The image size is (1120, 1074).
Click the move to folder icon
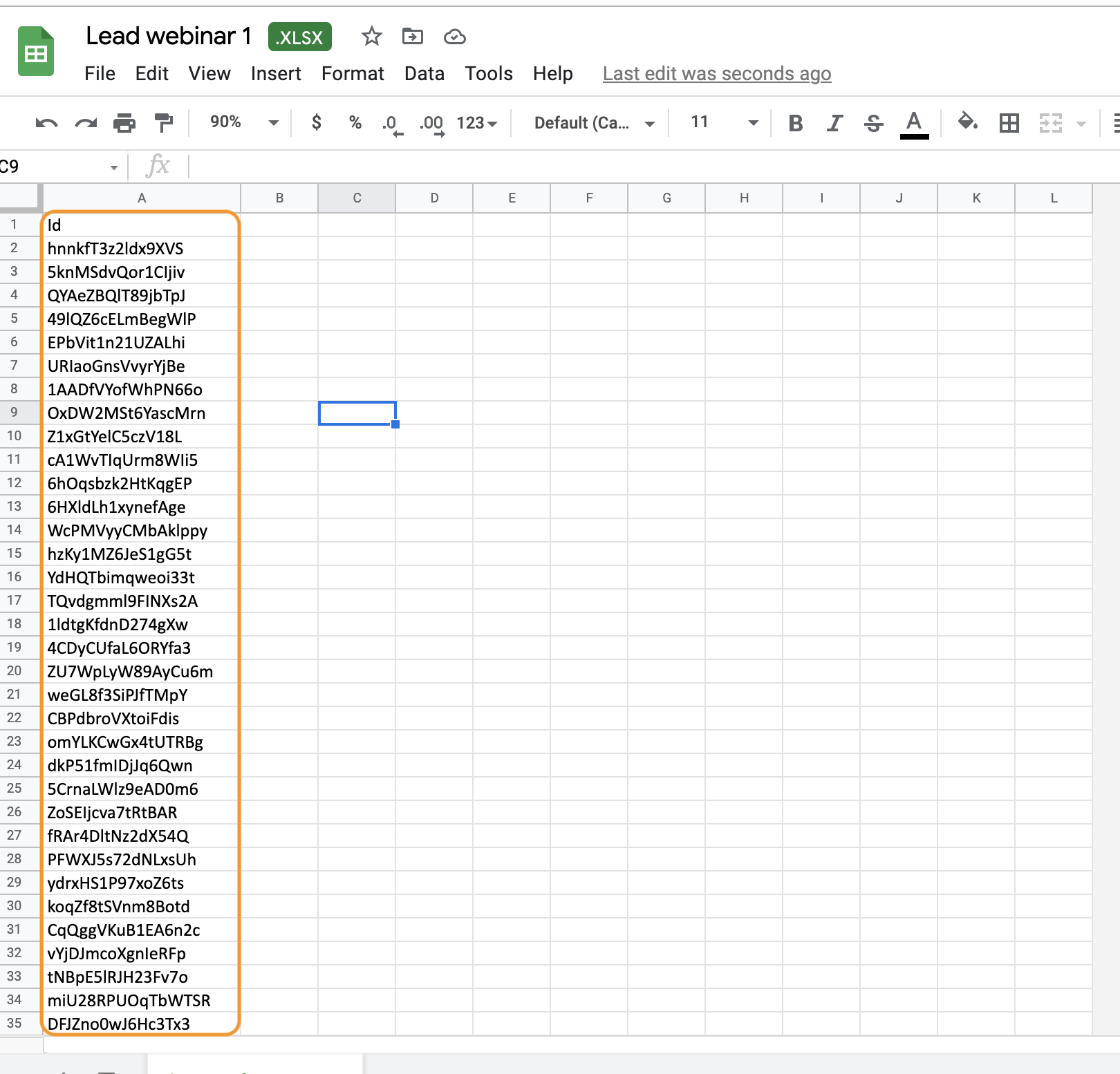pyautogui.click(x=413, y=36)
